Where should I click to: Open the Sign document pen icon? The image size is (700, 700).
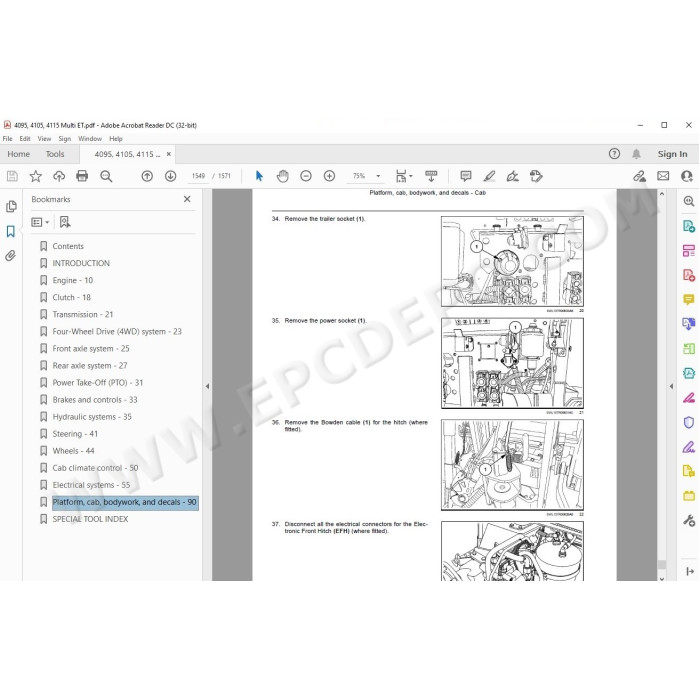(x=512, y=176)
